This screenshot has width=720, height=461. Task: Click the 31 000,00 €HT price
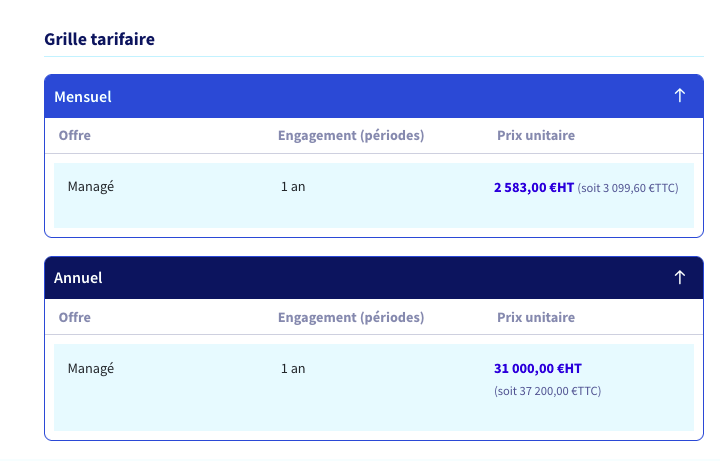click(538, 368)
